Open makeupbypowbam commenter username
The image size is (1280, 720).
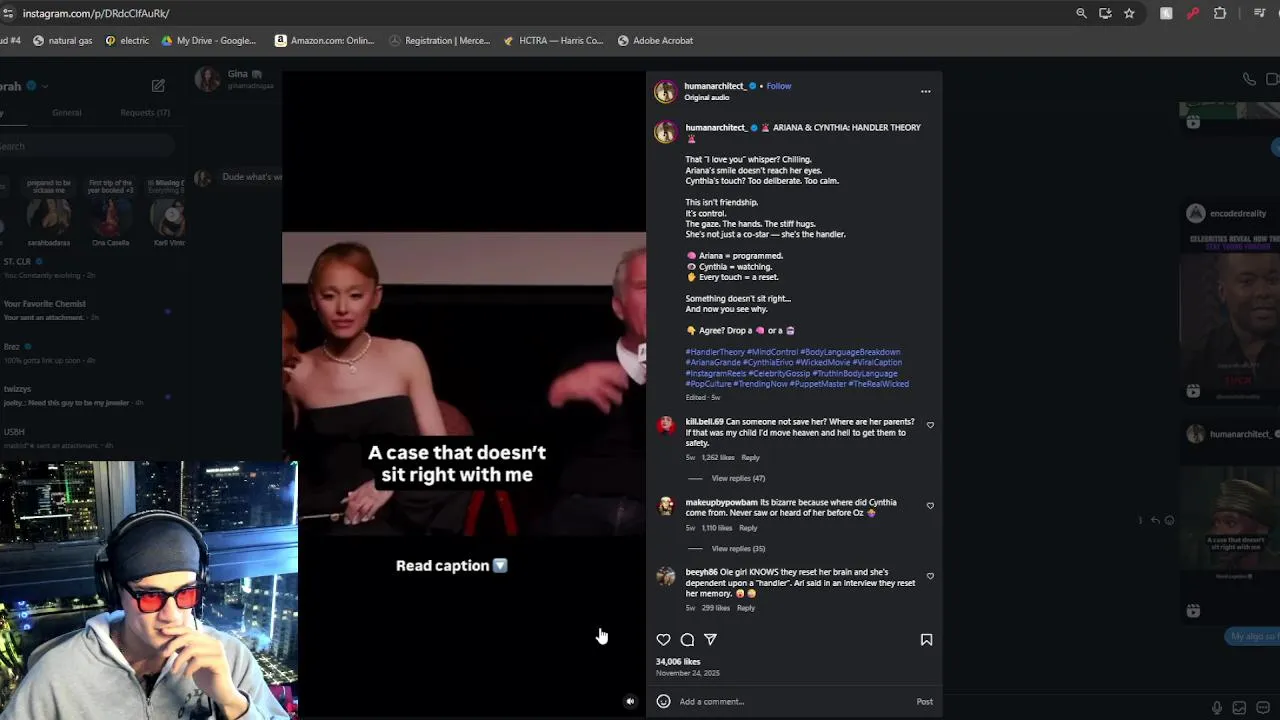(x=721, y=502)
